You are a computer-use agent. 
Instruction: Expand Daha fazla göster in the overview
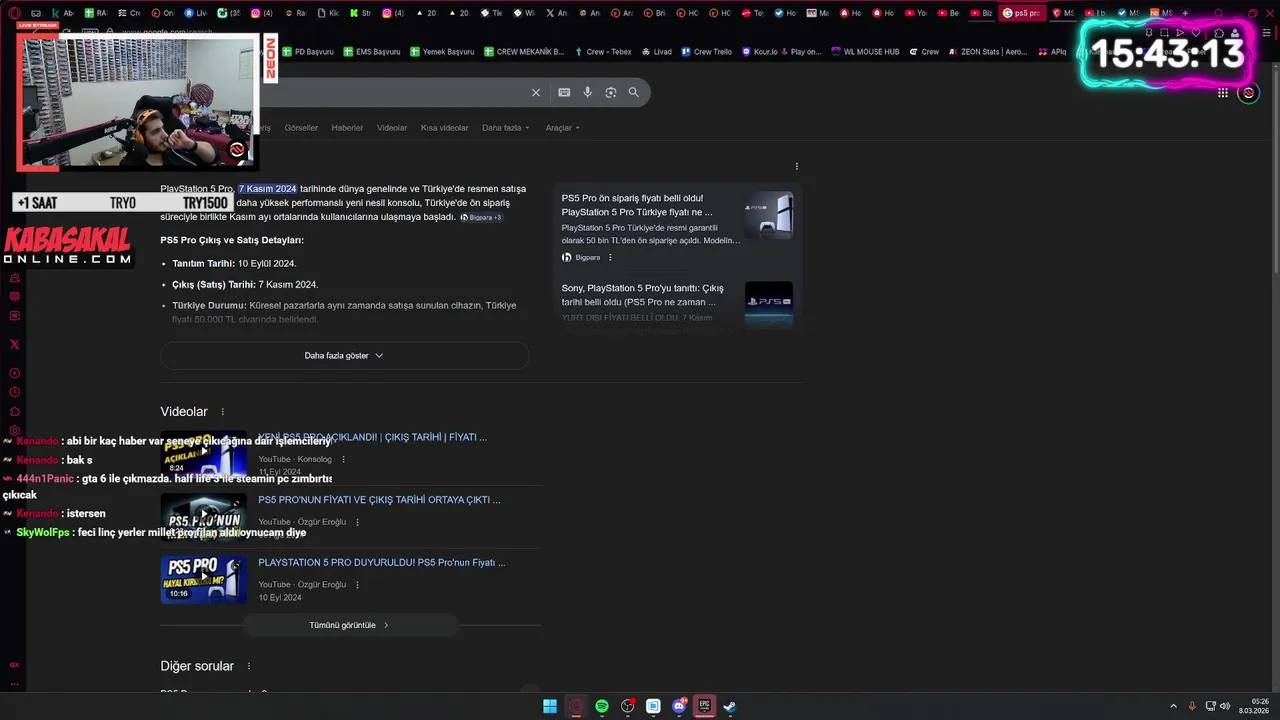pos(344,356)
